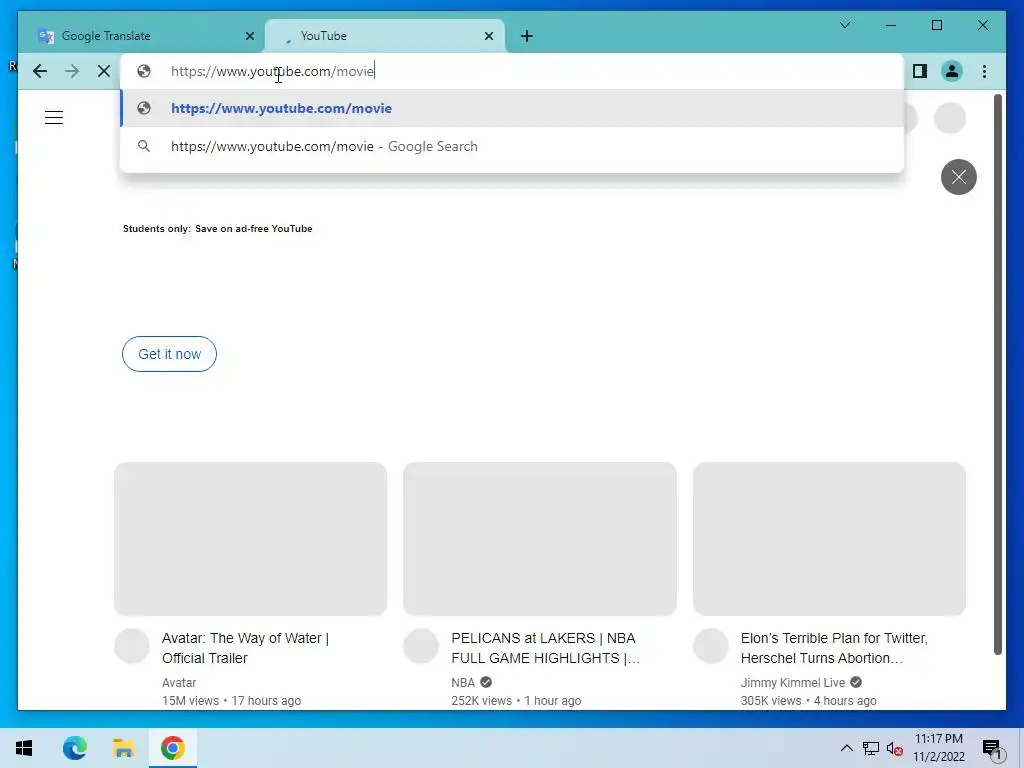Viewport: 1024px width, 768px height.
Task: Open a new tab with the plus button
Action: pyautogui.click(x=527, y=36)
